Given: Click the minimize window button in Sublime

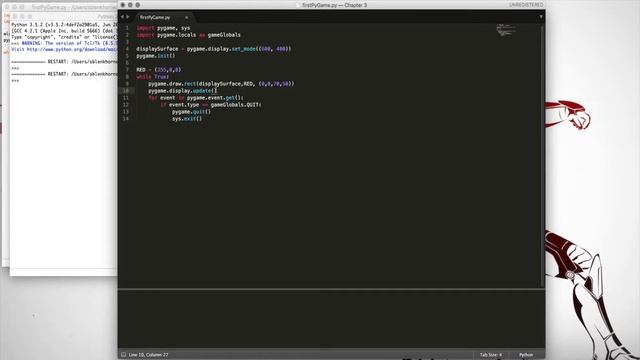Looking at the screenshot, I should tap(130, 5).
